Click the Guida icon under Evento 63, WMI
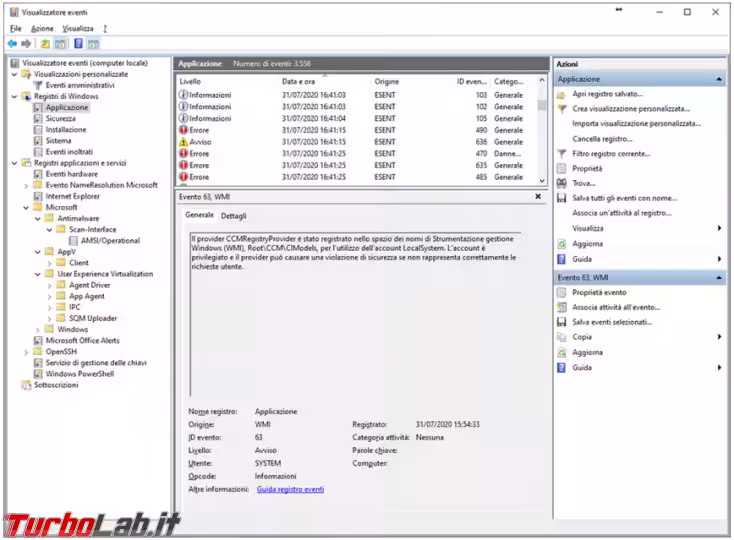Viewport: 734px width, 540px height. point(562,367)
